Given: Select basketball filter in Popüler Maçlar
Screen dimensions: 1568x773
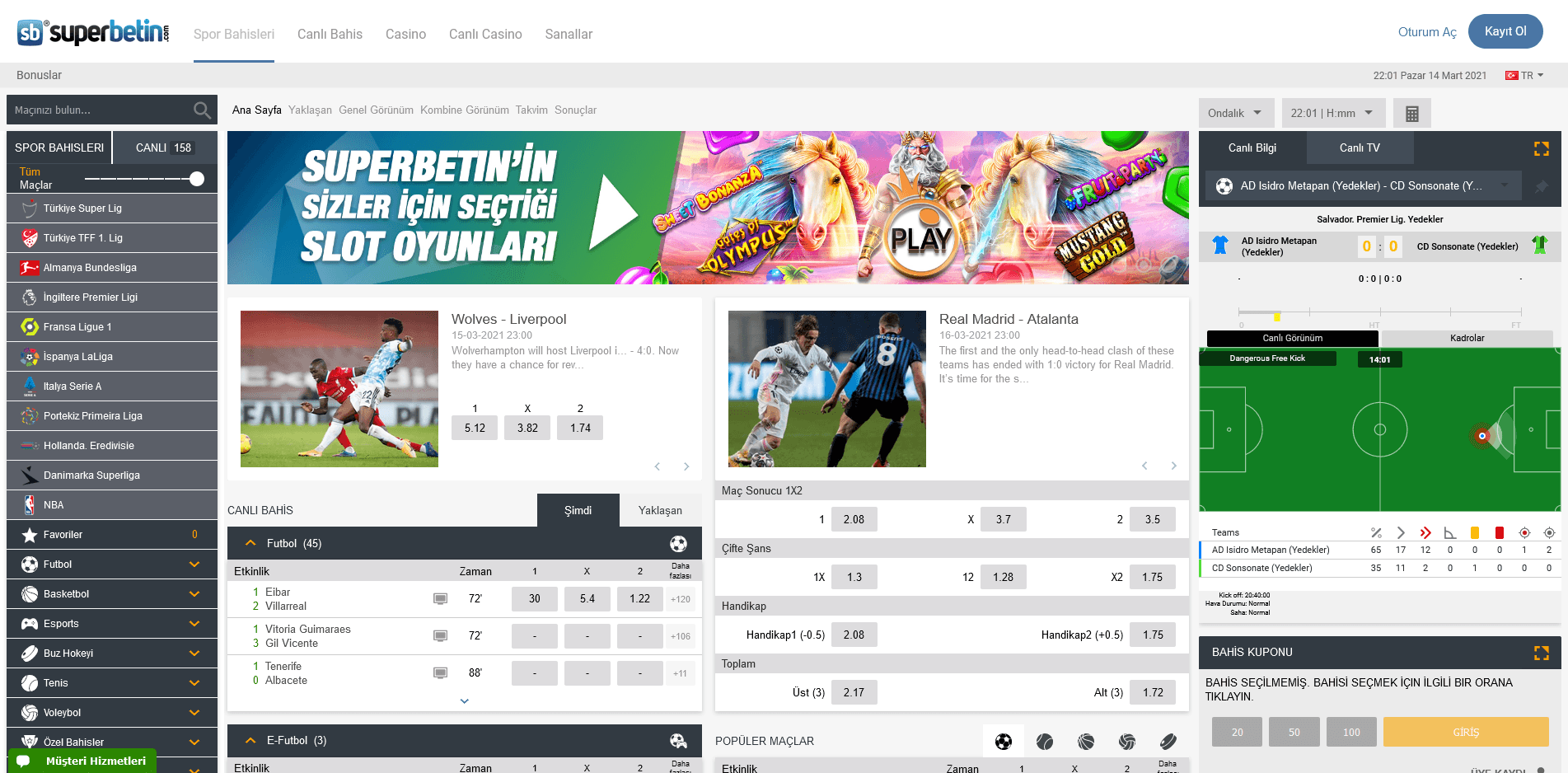Looking at the screenshot, I should coord(1086,742).
